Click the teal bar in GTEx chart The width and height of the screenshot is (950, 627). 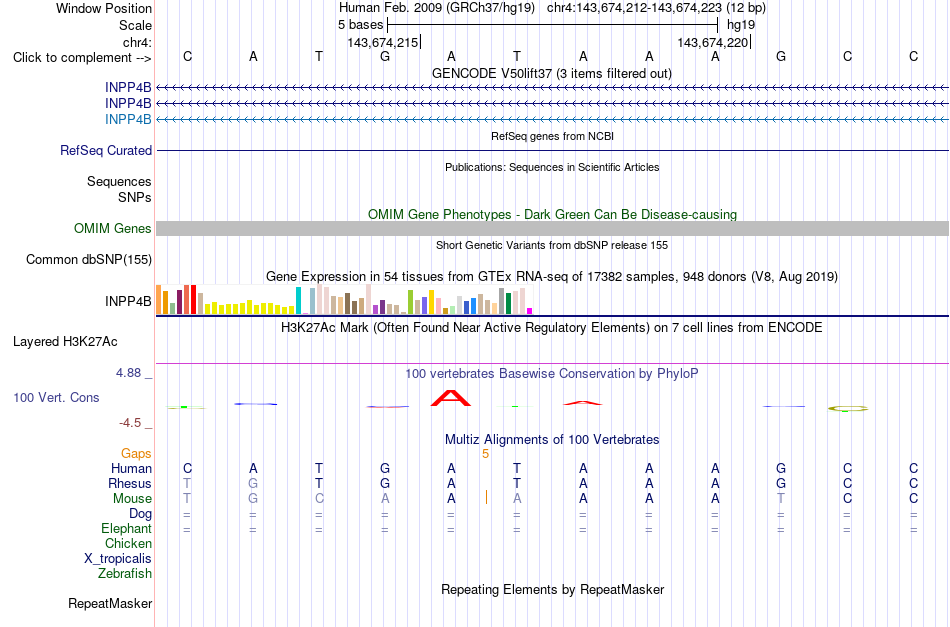[298, 300]
